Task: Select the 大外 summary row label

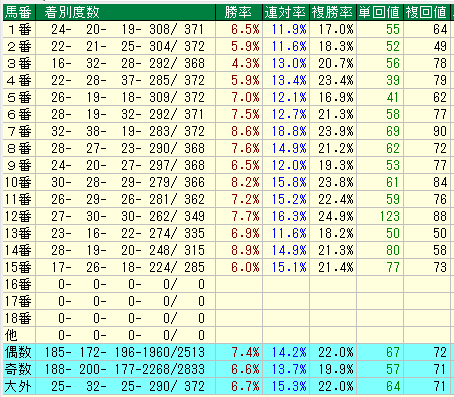Action: [x=18, y=387]
